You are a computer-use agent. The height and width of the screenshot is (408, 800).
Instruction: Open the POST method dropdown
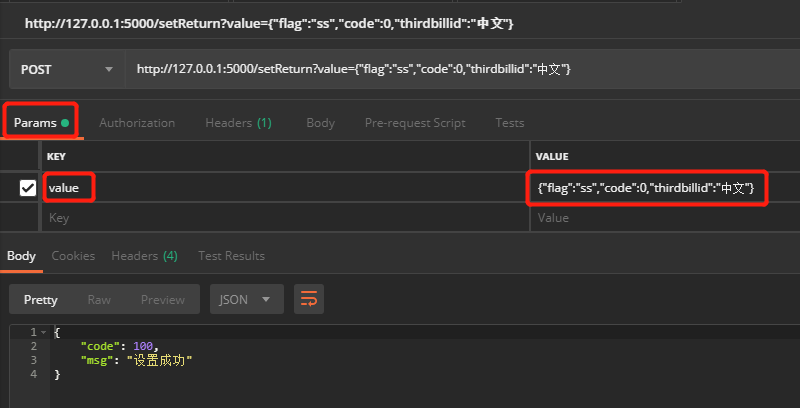pyautogui.click(x=66, y=70)
